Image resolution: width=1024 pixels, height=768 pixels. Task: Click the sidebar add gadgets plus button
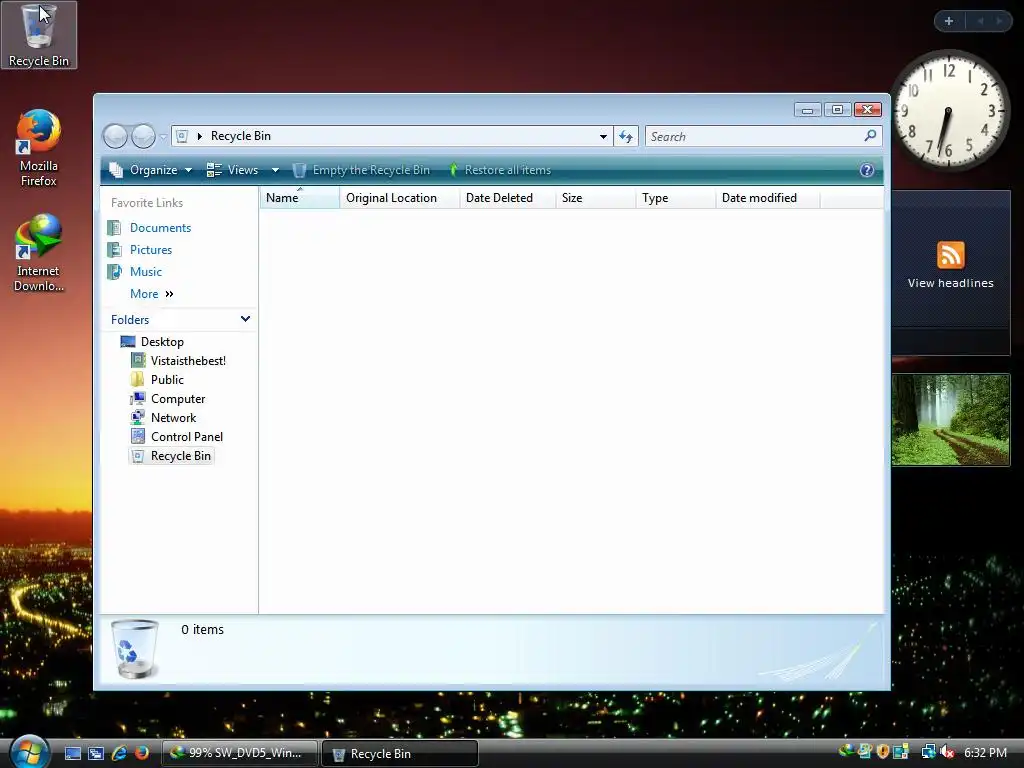pyautogui.click(x=949, y=21)
